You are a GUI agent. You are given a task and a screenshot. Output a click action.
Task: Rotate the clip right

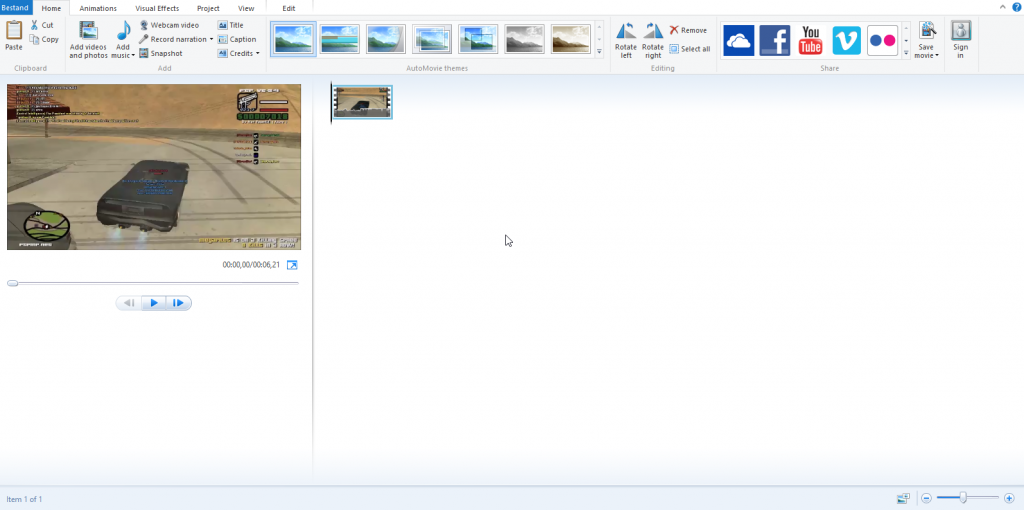(x=652, y=40)
